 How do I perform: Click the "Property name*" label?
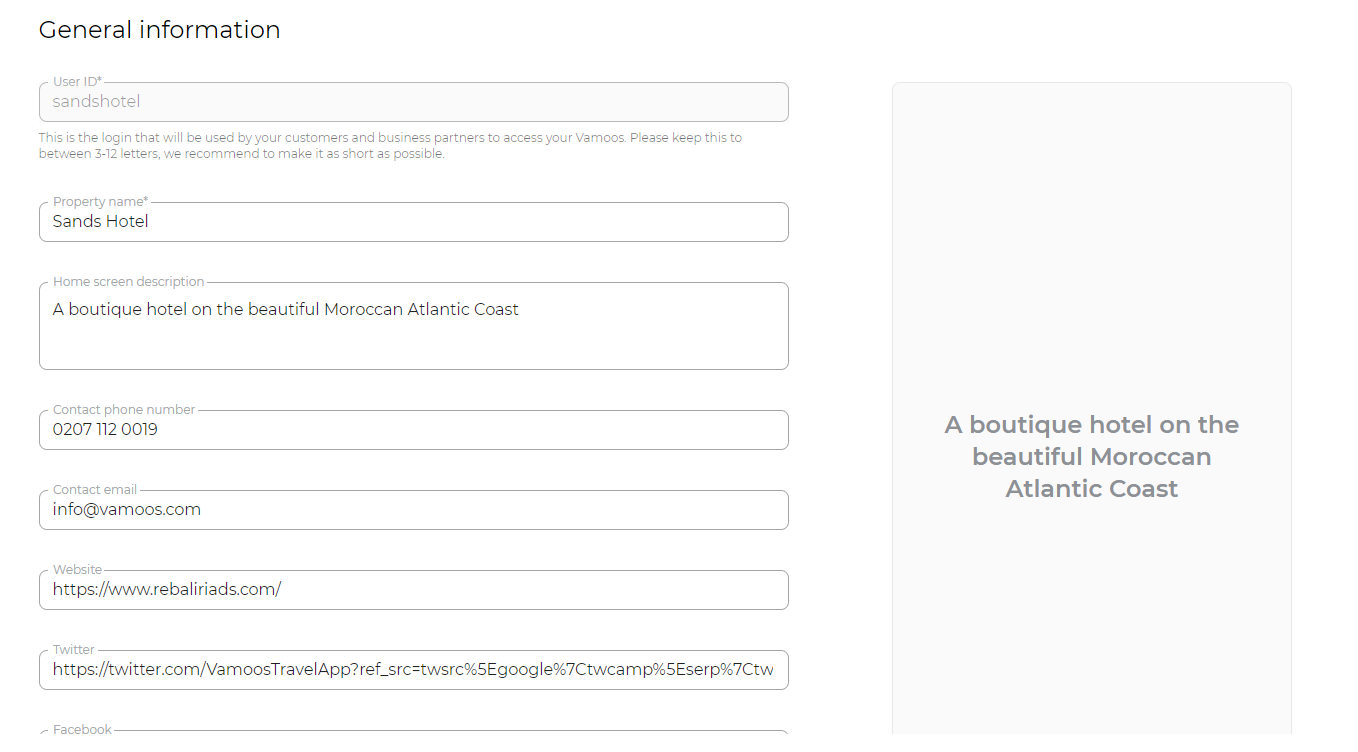[x=100, y=202]
